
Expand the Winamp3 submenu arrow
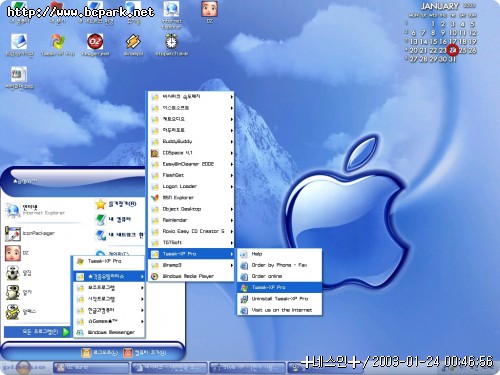click(231, 265)
